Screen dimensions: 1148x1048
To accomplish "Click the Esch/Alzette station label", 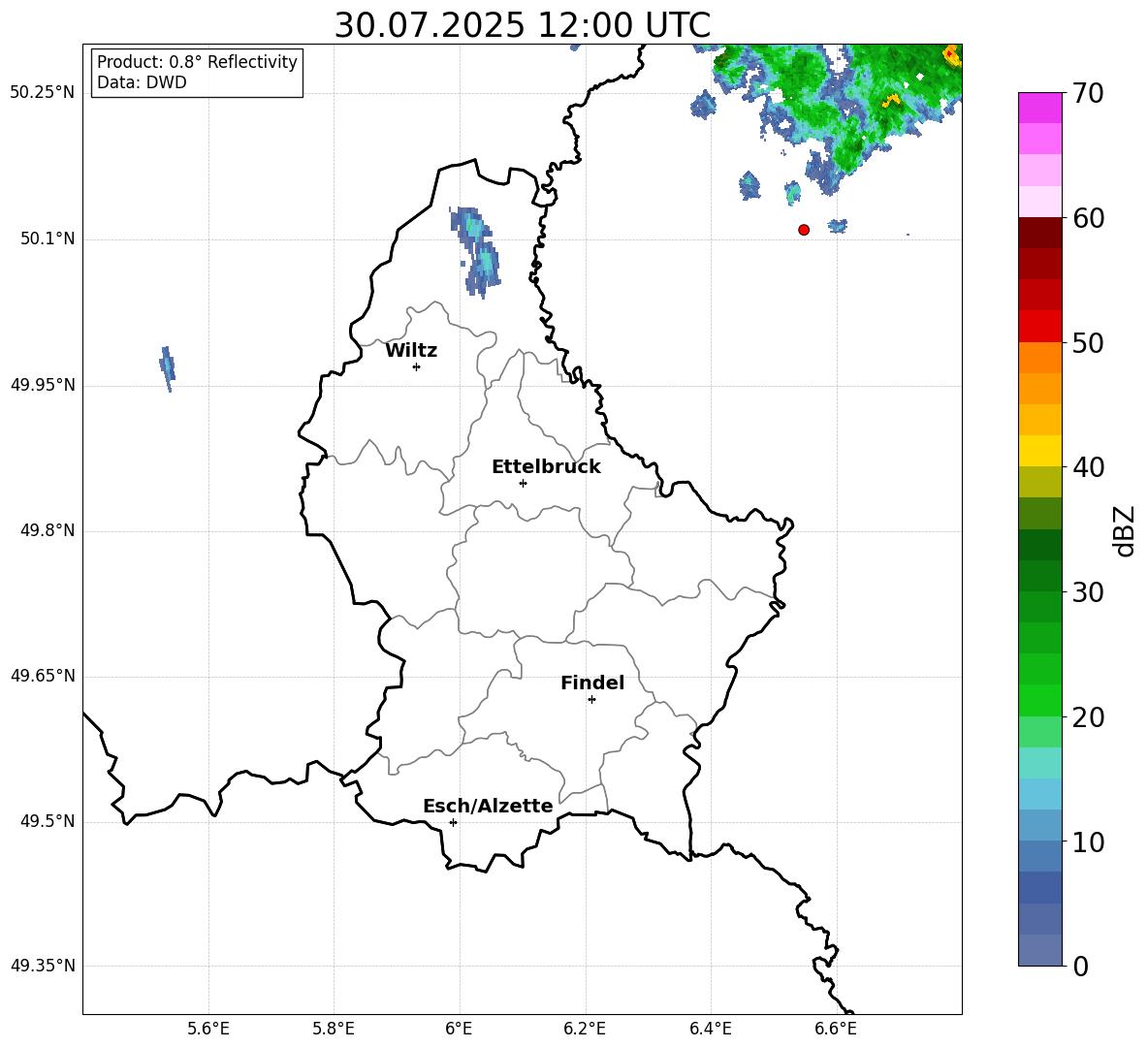I will (488, 806).
